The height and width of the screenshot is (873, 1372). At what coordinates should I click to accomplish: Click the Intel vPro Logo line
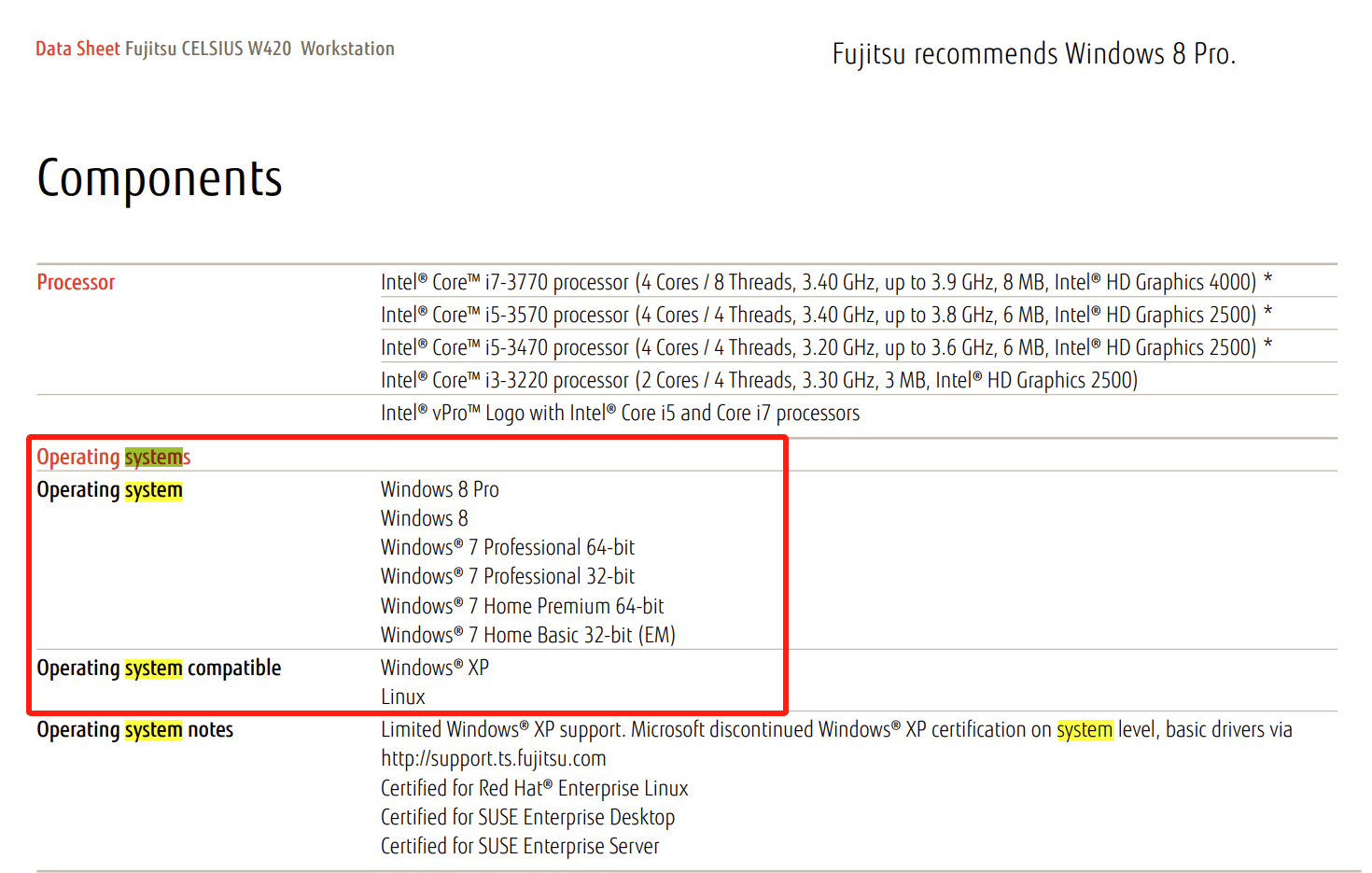click(x=620, y=413)
